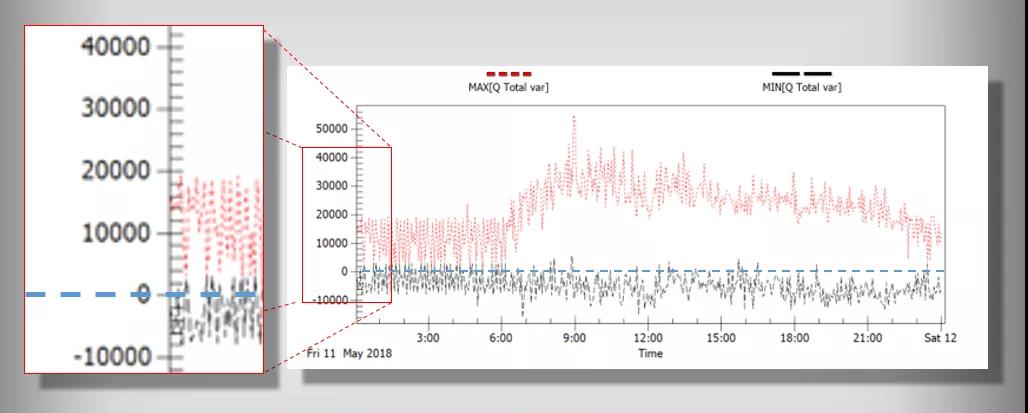Select the 12:00 time axis label

click(x=647, y=339)
